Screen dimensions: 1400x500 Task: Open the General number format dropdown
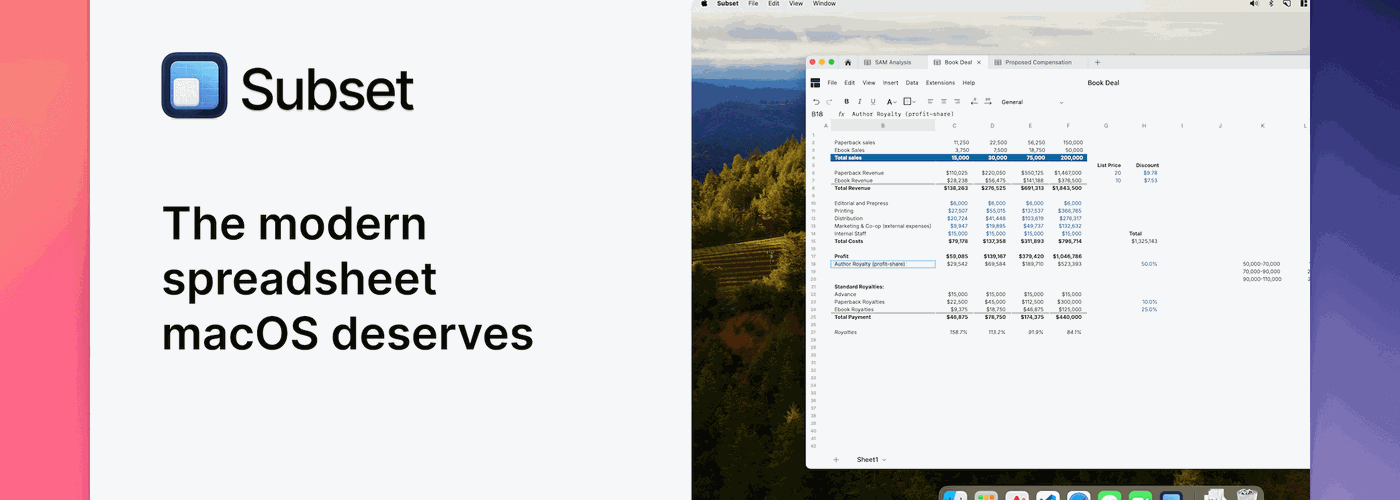click(x=1032, y=102)
